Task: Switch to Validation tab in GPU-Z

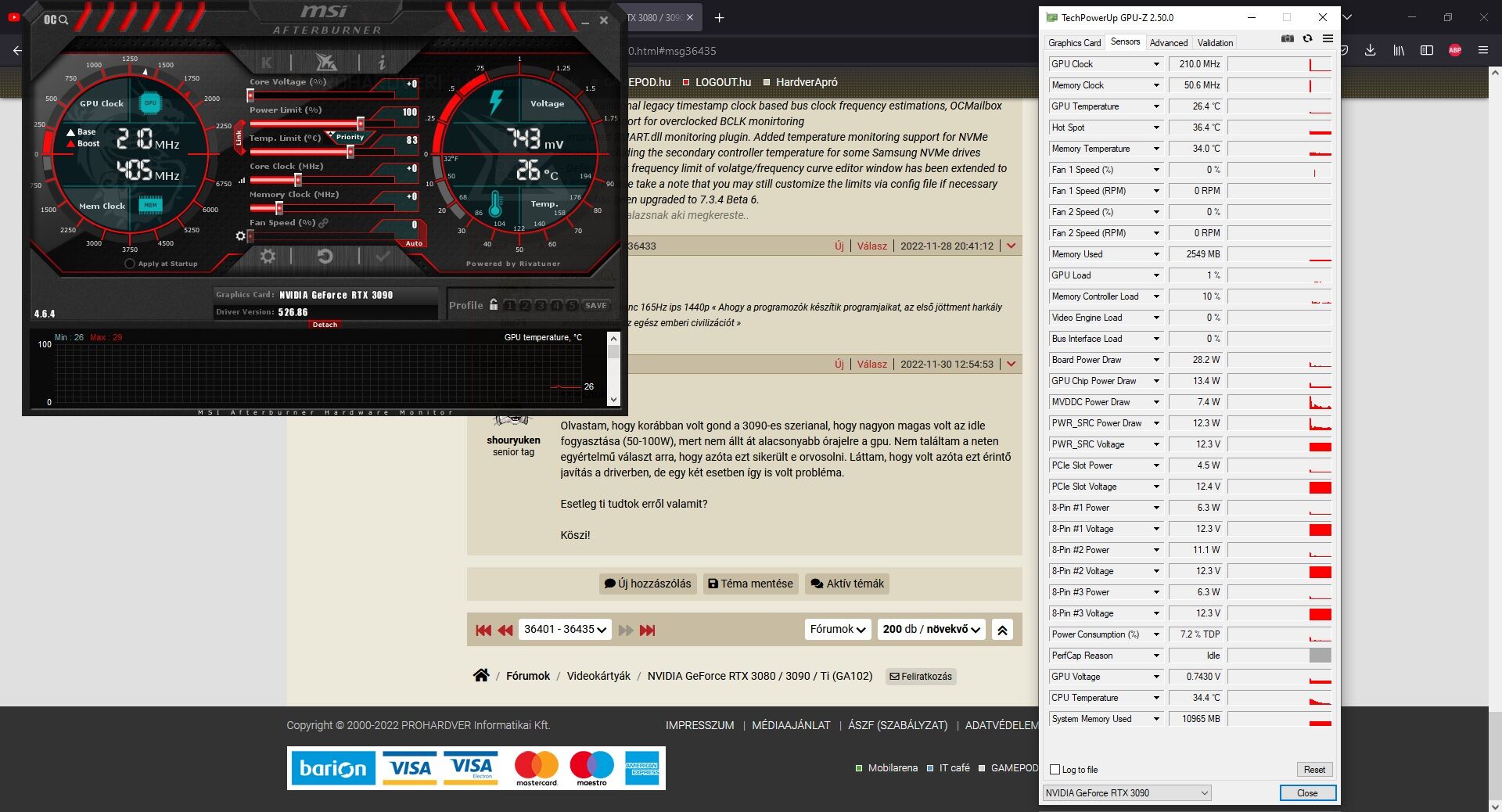Action: pyautogui.click(x=1215, y=43)
